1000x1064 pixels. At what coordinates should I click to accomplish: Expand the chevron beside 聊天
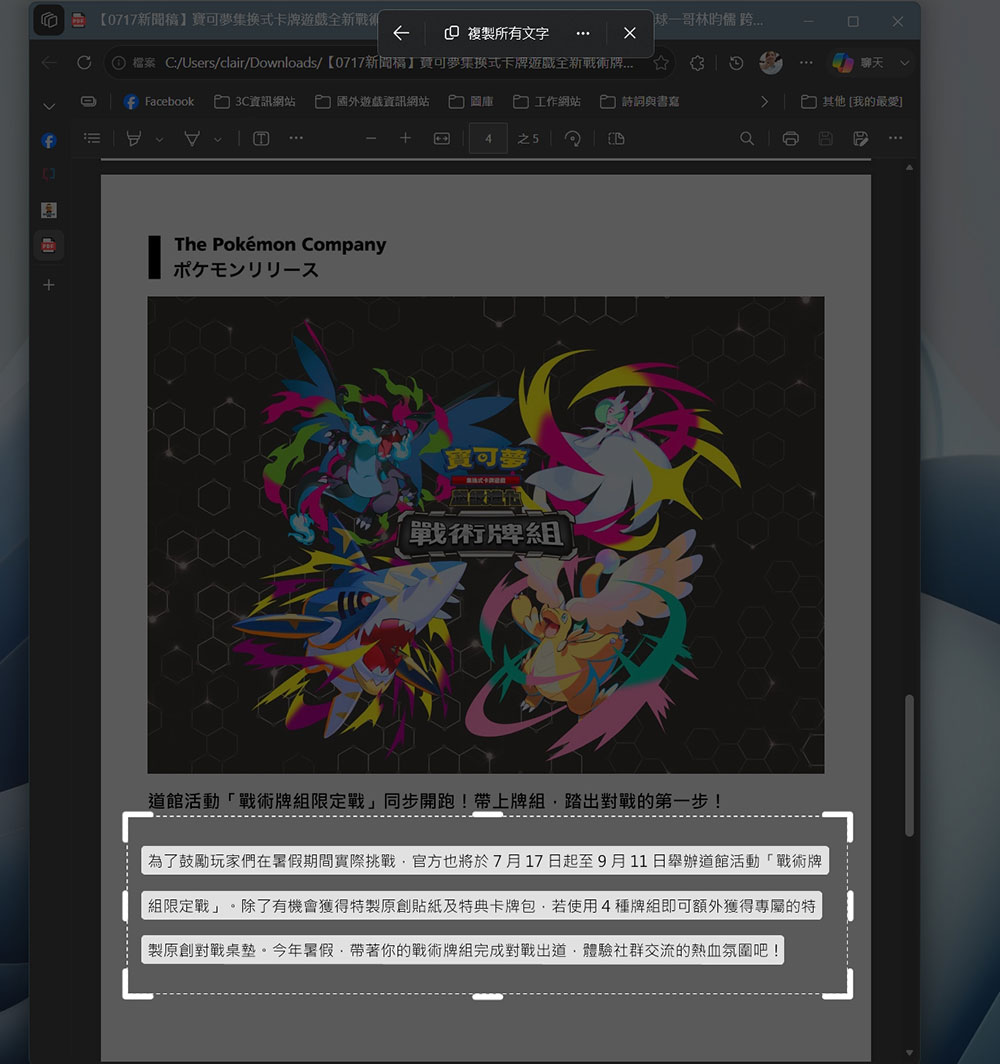point(904,63)
